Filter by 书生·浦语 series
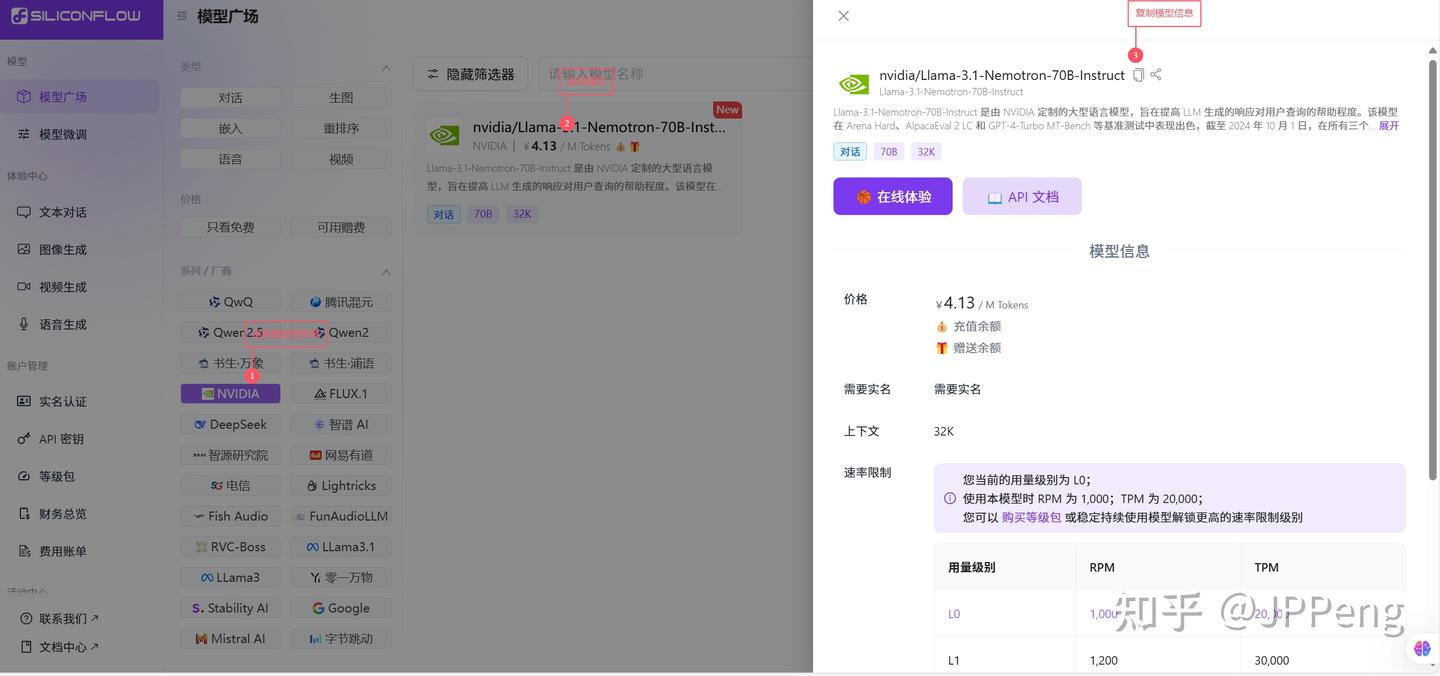 pos(341,363)
